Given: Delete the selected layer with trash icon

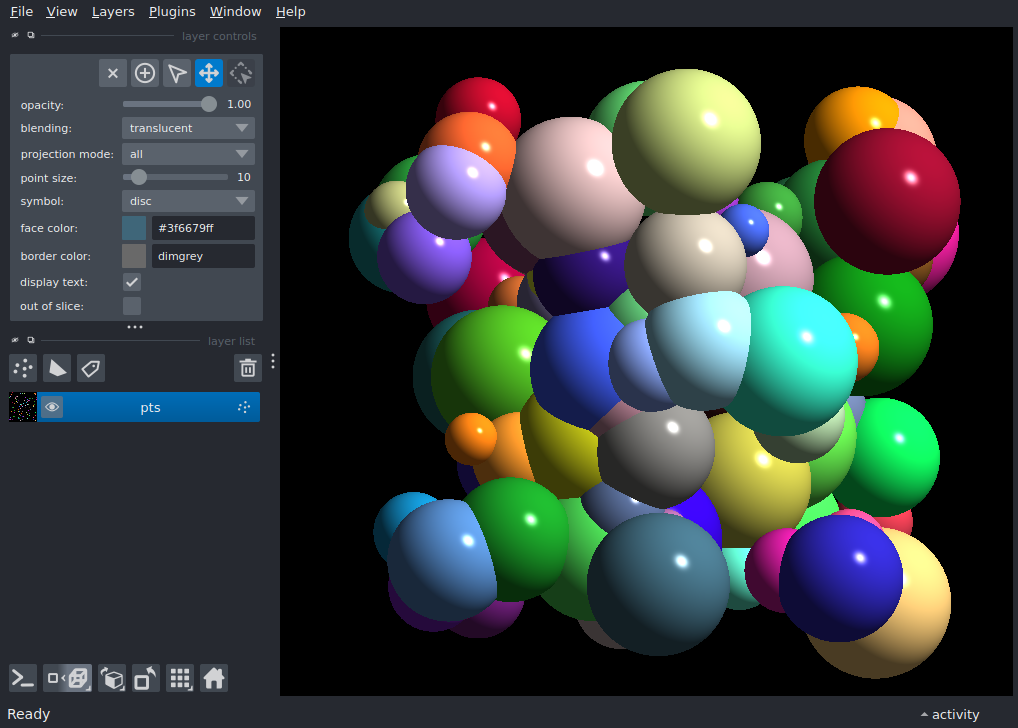Looking at the screenshot, I should tap(248, 368).
